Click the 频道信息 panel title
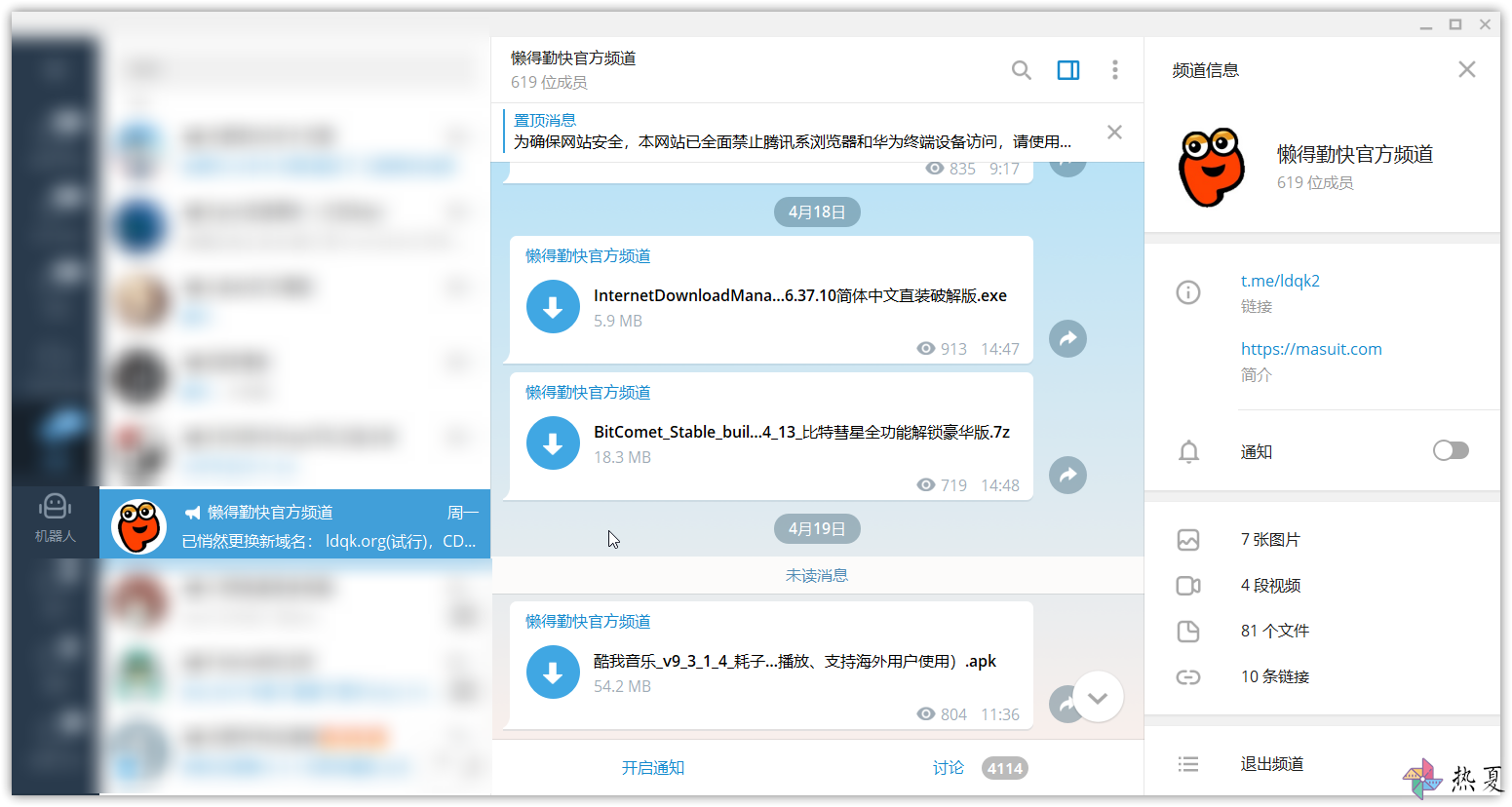Viewport: 1512px width, 807px height. tap(1206, 70)
